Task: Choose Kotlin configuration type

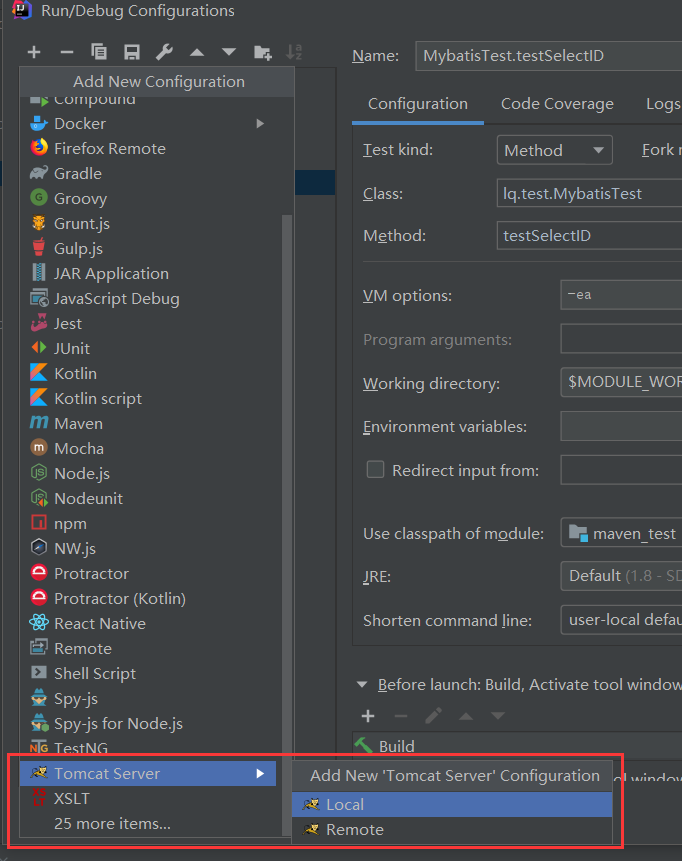Action: [x=148, y=373]
